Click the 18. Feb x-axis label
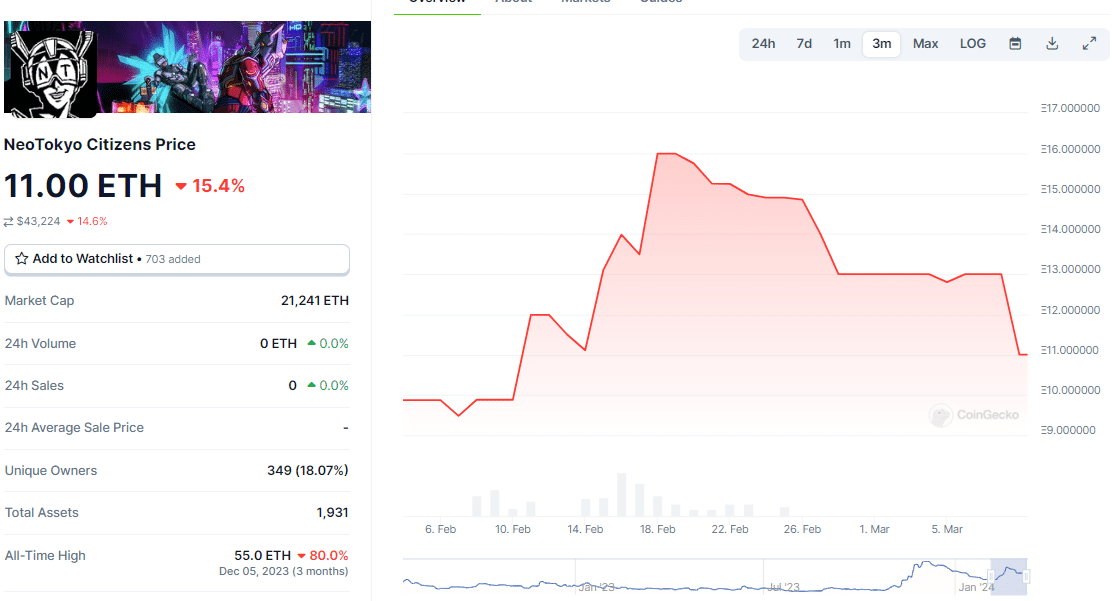 657,529
